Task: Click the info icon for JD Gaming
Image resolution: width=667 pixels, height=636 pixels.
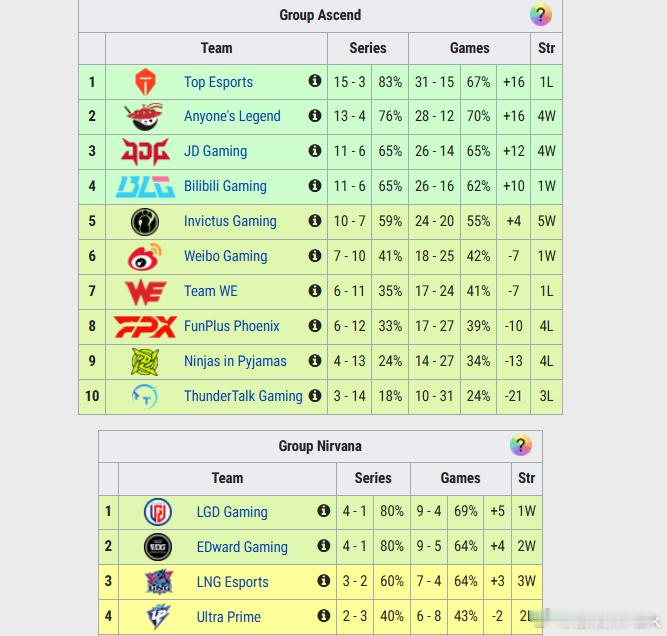Action: pos(315,151)
